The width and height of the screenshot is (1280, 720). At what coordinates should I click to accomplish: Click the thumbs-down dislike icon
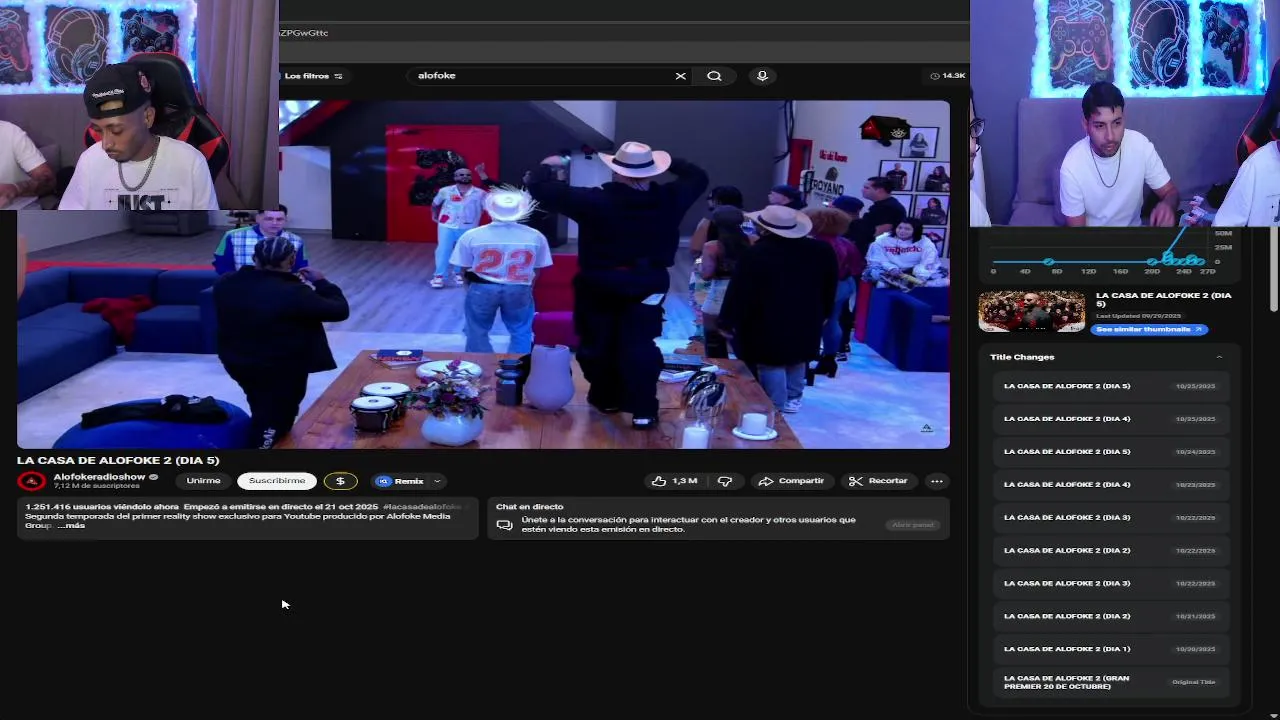(x=725, y=481)
